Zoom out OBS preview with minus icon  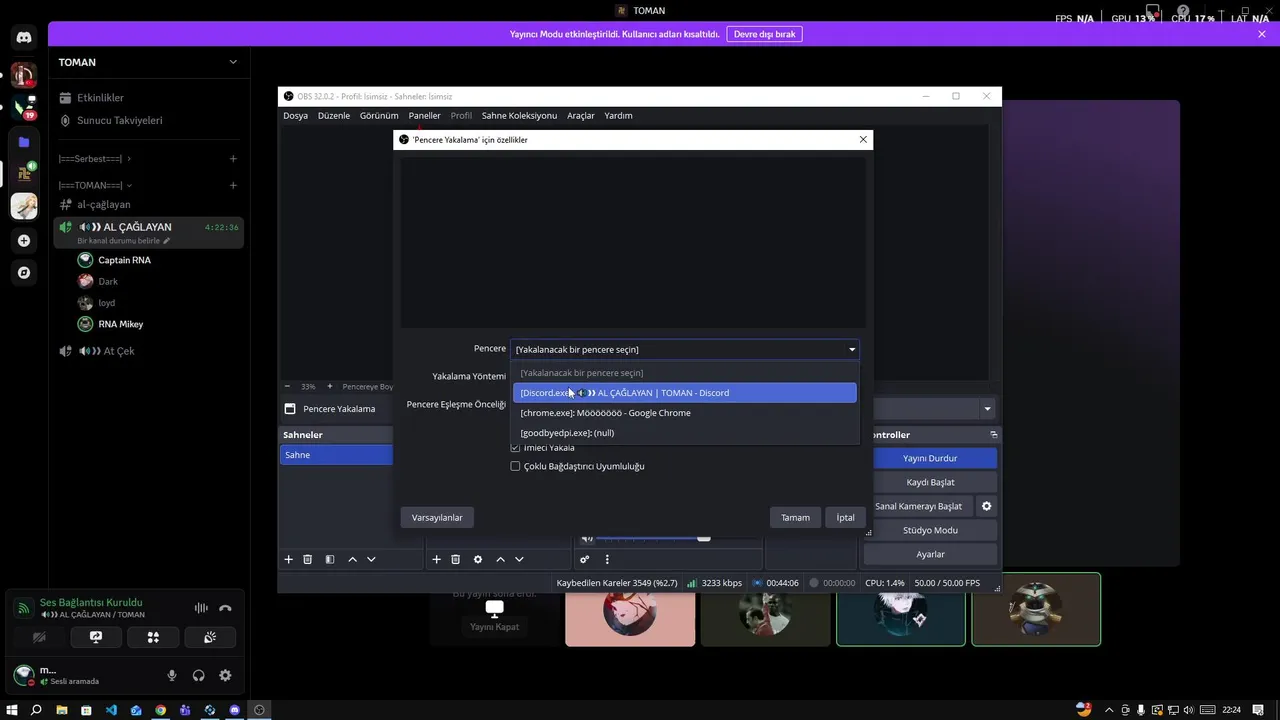coord(287,386)
